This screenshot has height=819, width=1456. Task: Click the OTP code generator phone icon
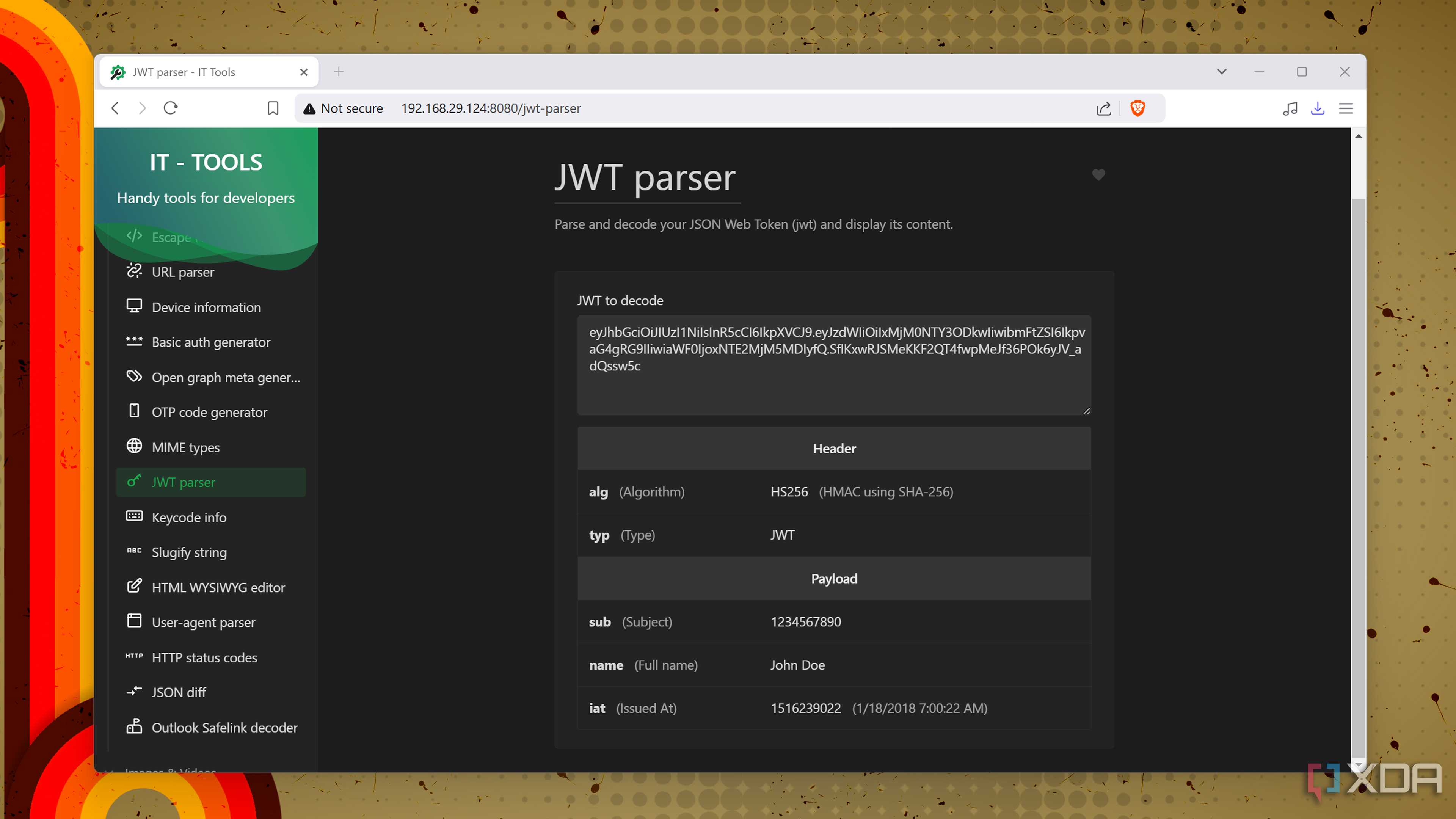point(134,411)
